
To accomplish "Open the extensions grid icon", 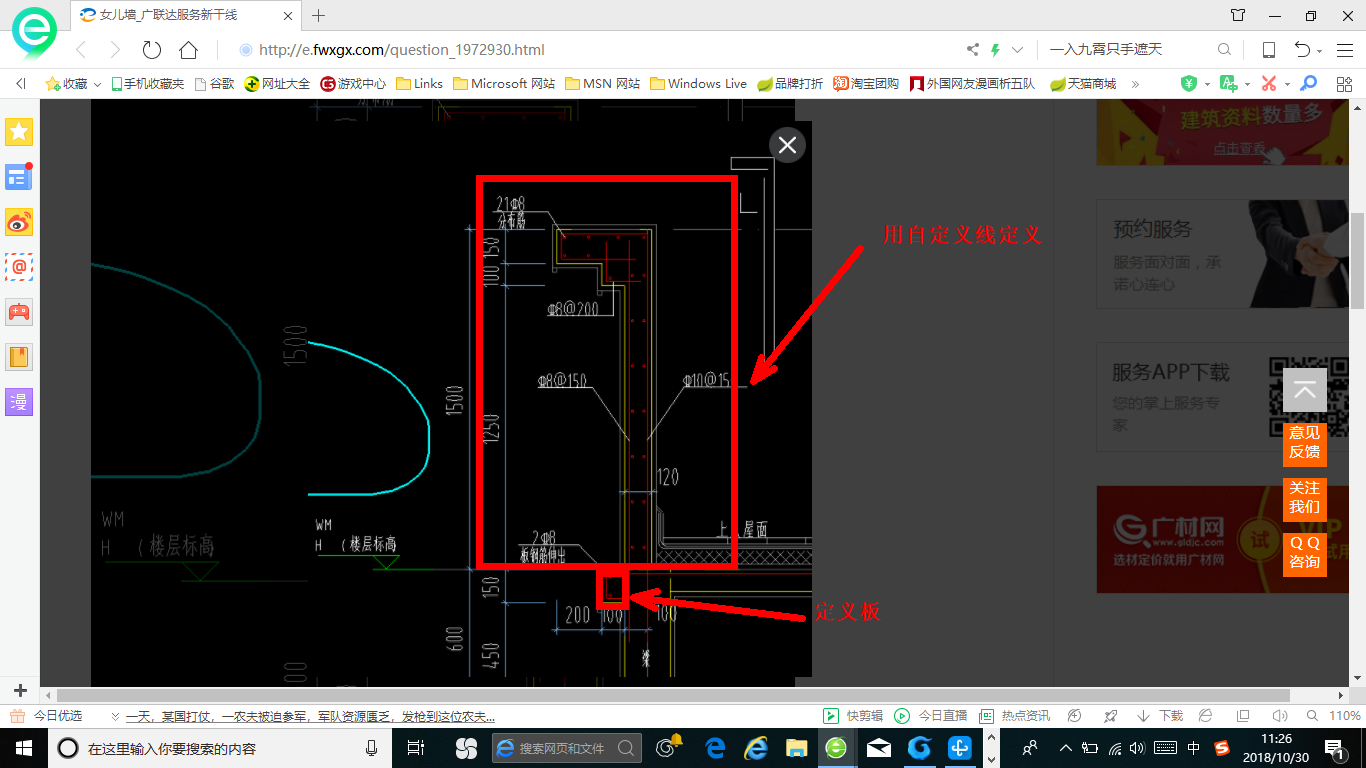I will tap(1345, 84).
